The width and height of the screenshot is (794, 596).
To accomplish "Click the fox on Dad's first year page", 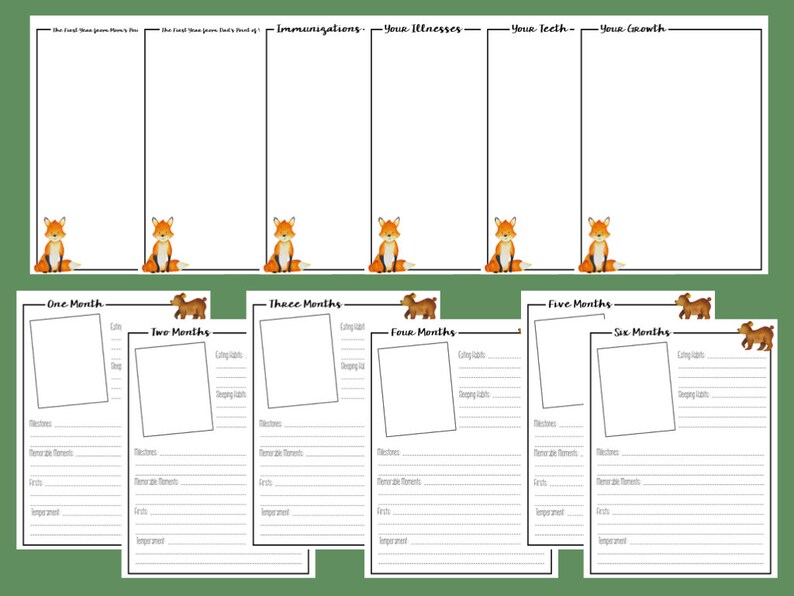I will tap(165, 245).
